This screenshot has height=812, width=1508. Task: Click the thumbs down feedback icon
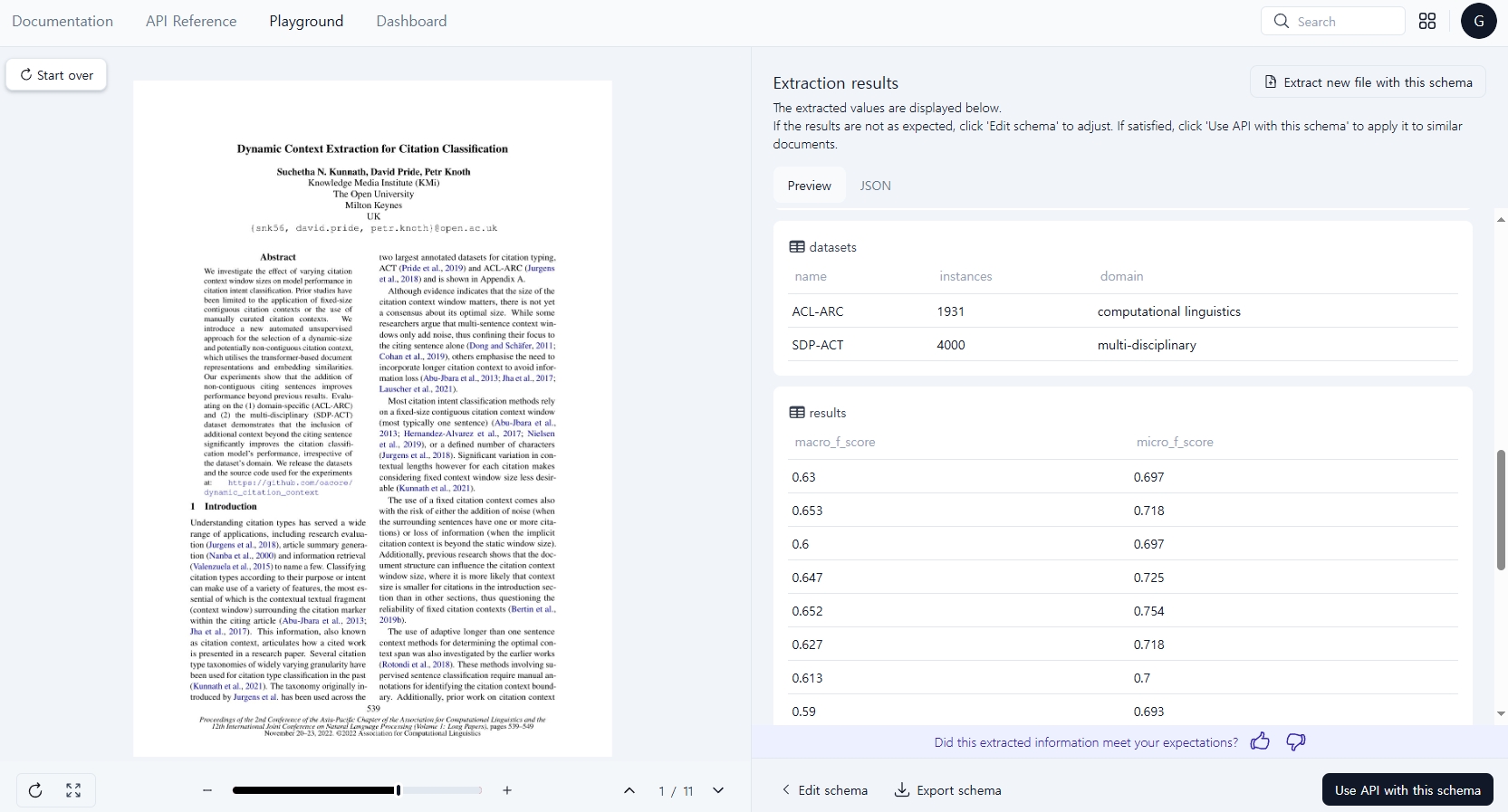click(1296, 742)
